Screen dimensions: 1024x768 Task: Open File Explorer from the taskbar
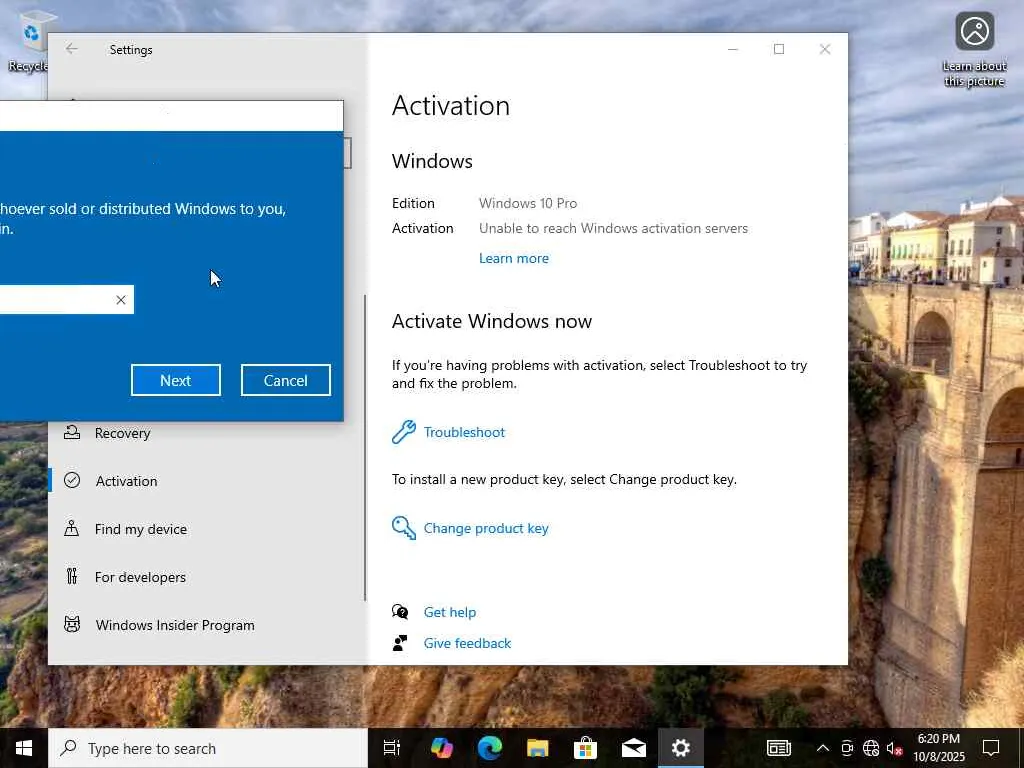pyautogui.click(x=537, y=748)
